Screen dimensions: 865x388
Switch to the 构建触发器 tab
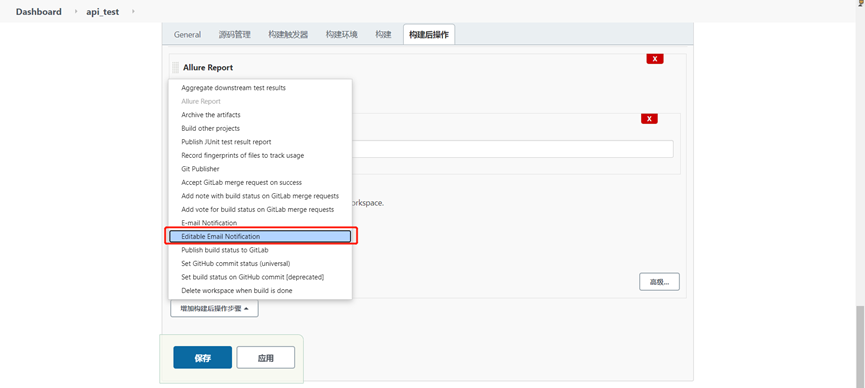(288, 34)
